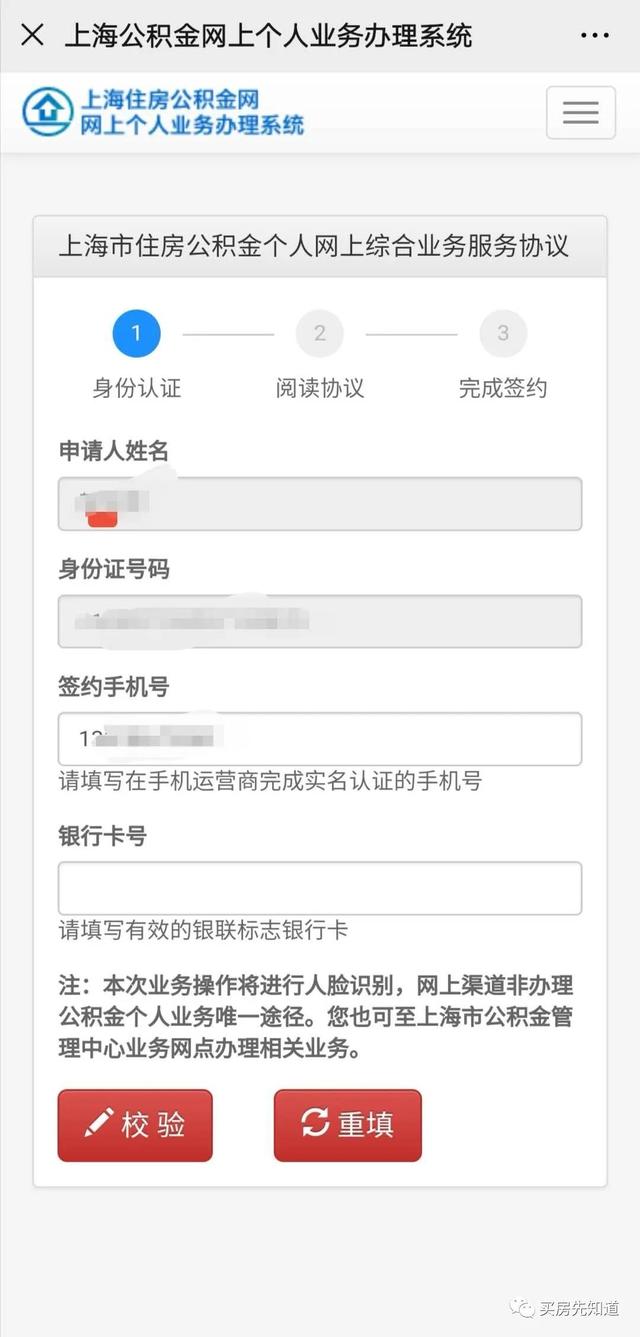The width and height of the screenshot is (640, 1337).
Task: Close the page with the X icon
Action: [32, 36]
